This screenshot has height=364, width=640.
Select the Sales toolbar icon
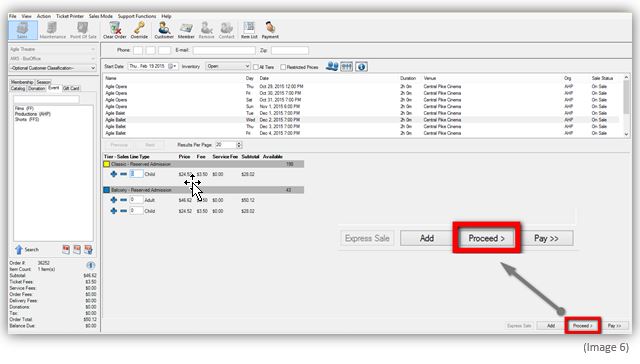[22, 30]
